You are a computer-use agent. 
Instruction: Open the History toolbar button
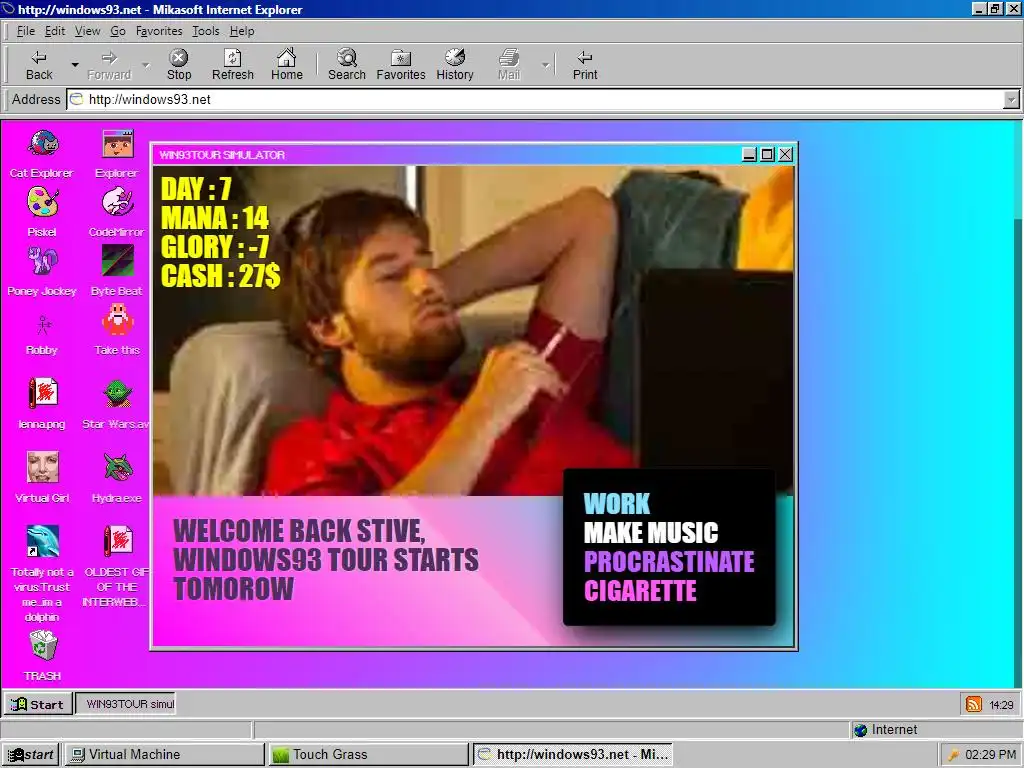click(455, 65)
